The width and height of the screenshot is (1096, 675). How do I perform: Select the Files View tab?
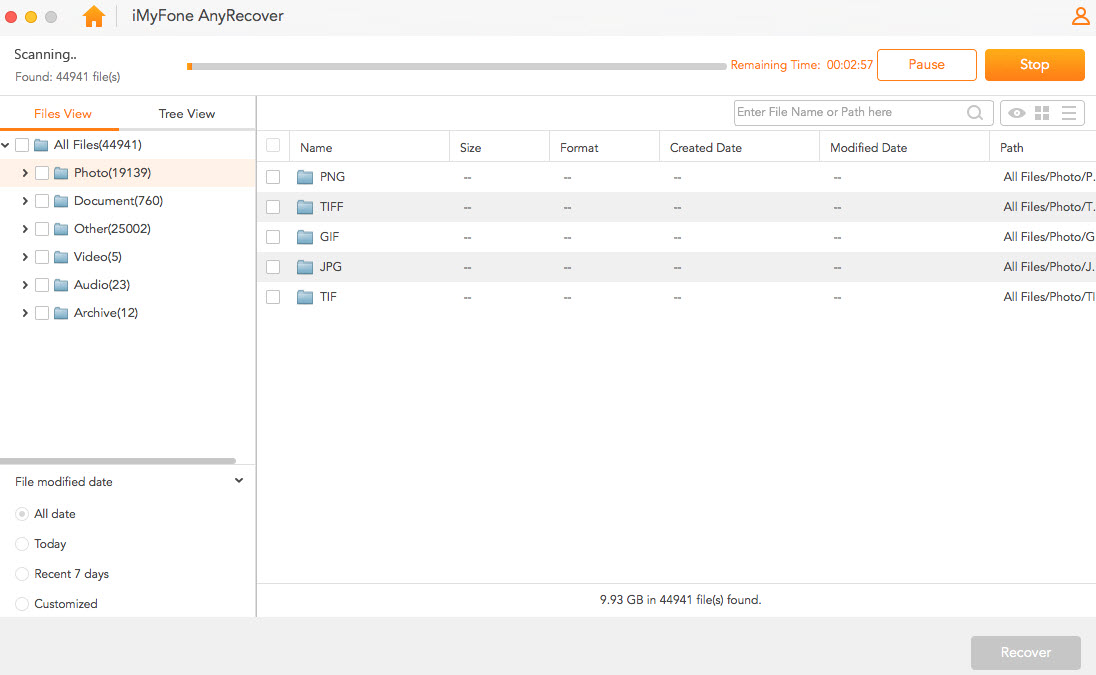[x=63, y=114]
